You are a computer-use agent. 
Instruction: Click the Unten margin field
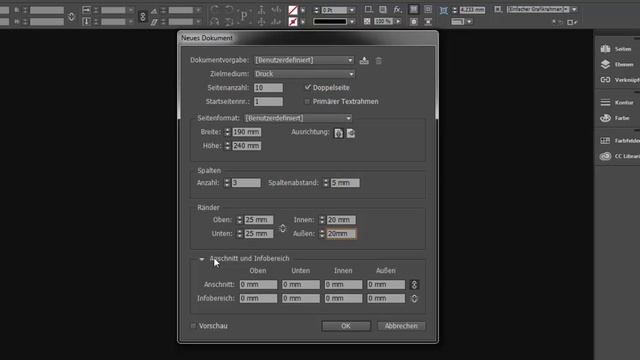click(x=259, y=234)
